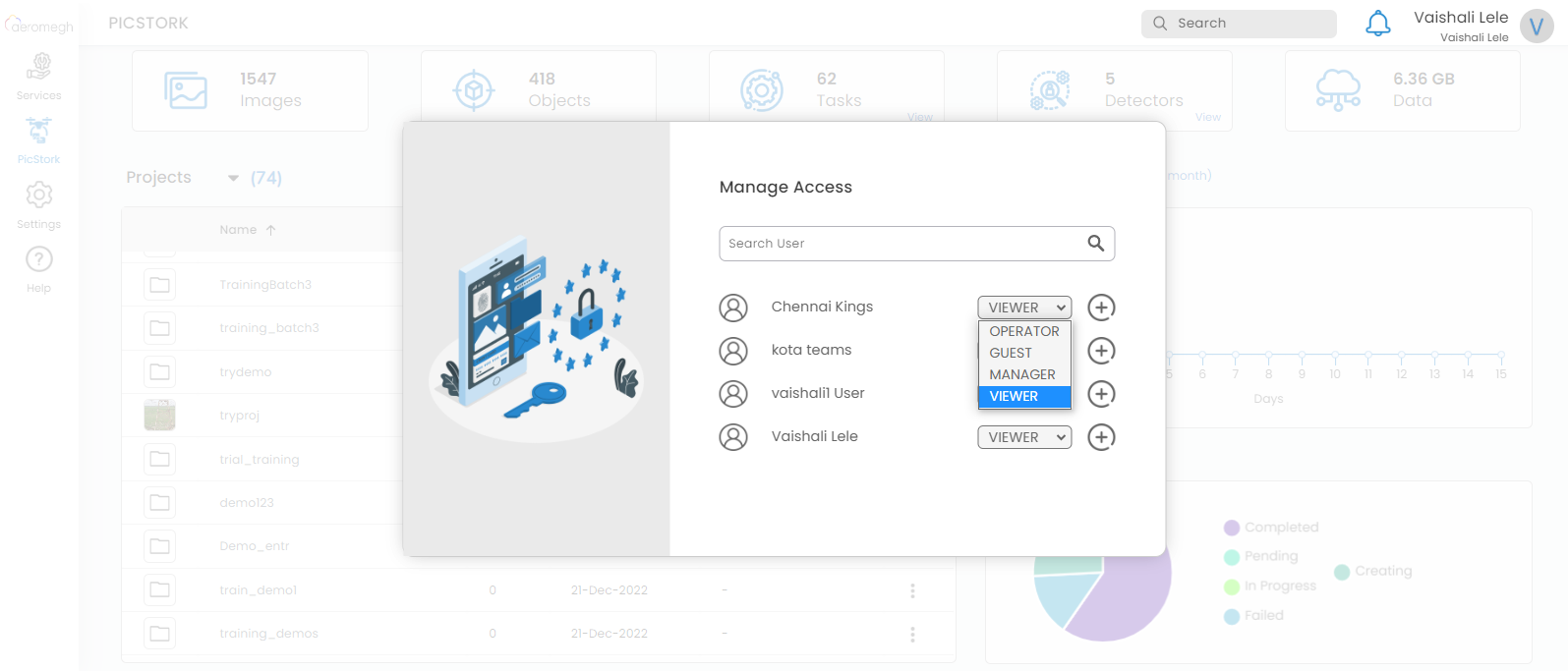1568x671 pixels.
Task: Expand the Projects dropdown arrow
Action: tap(233, 178)
